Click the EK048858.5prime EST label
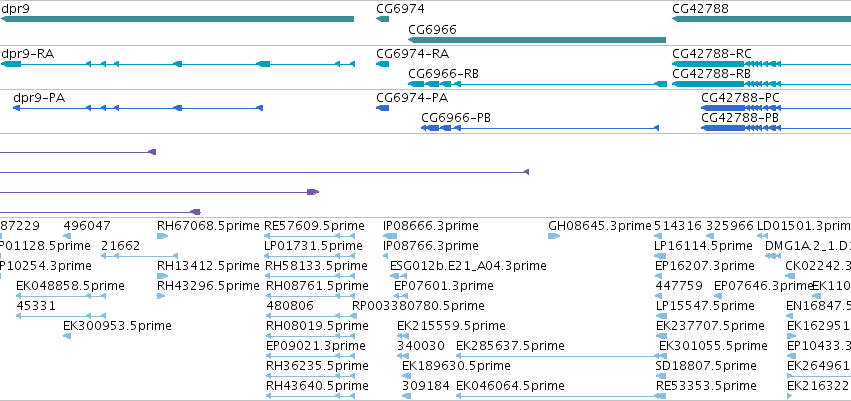Viewport: 851px width, 401px height. point(70,286)
